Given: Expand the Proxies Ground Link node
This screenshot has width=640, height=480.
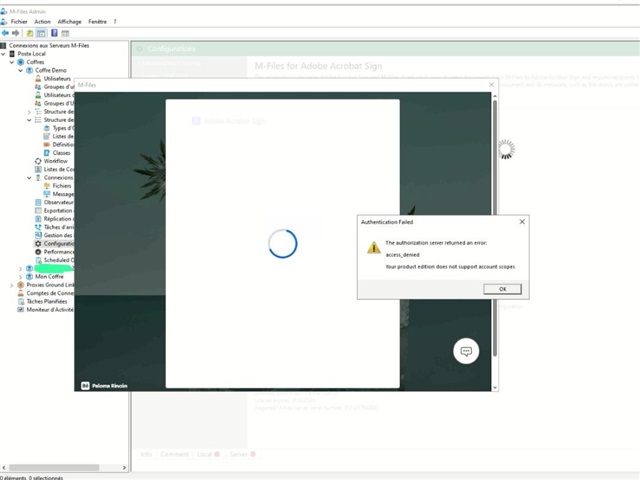Looking at the screenshot, I should coord(12,285).
